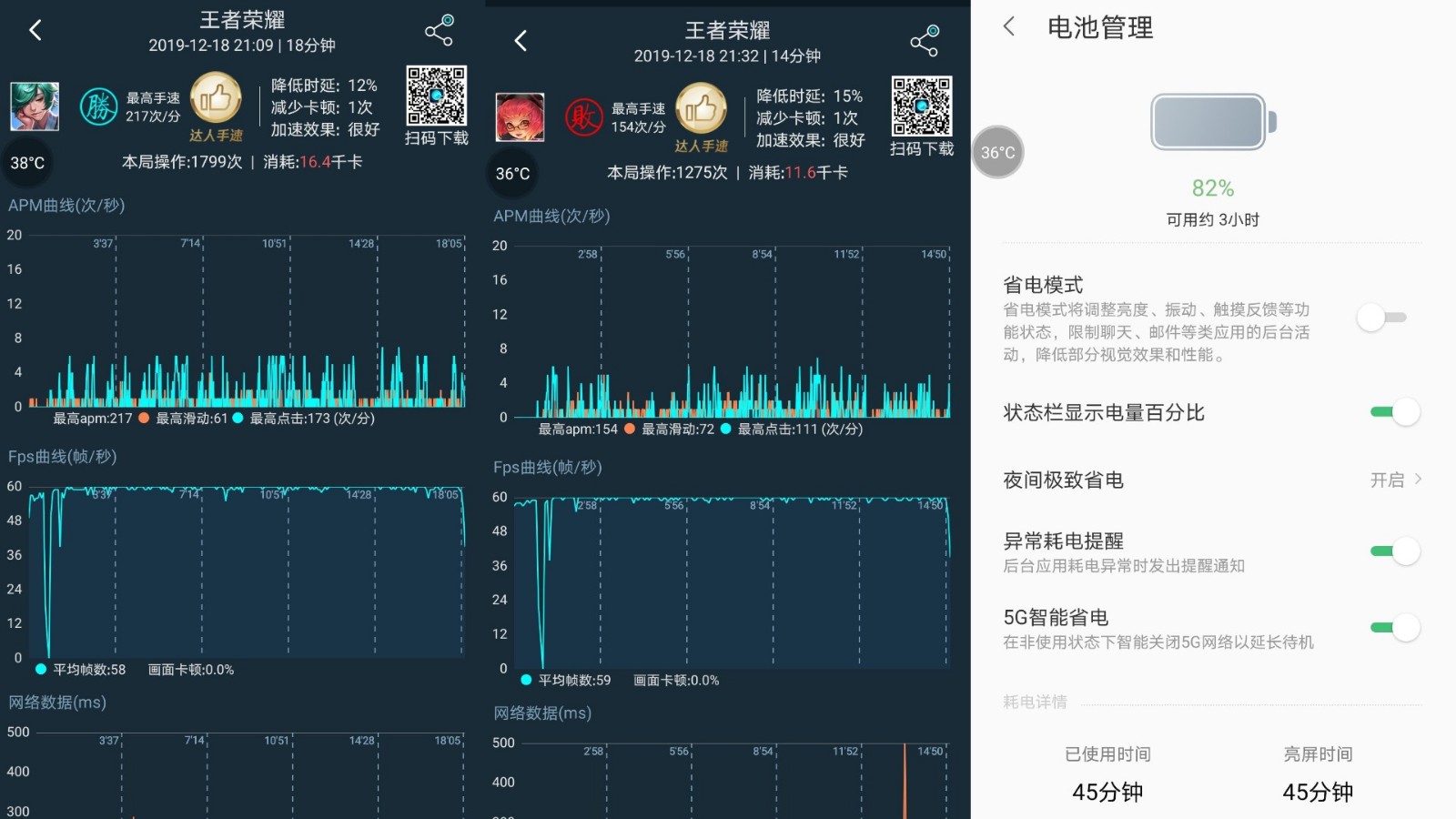Tap 画面卡顿:0.0% in second report
The height and width of the screenshot is (819, 1456).
coord(676,681)
